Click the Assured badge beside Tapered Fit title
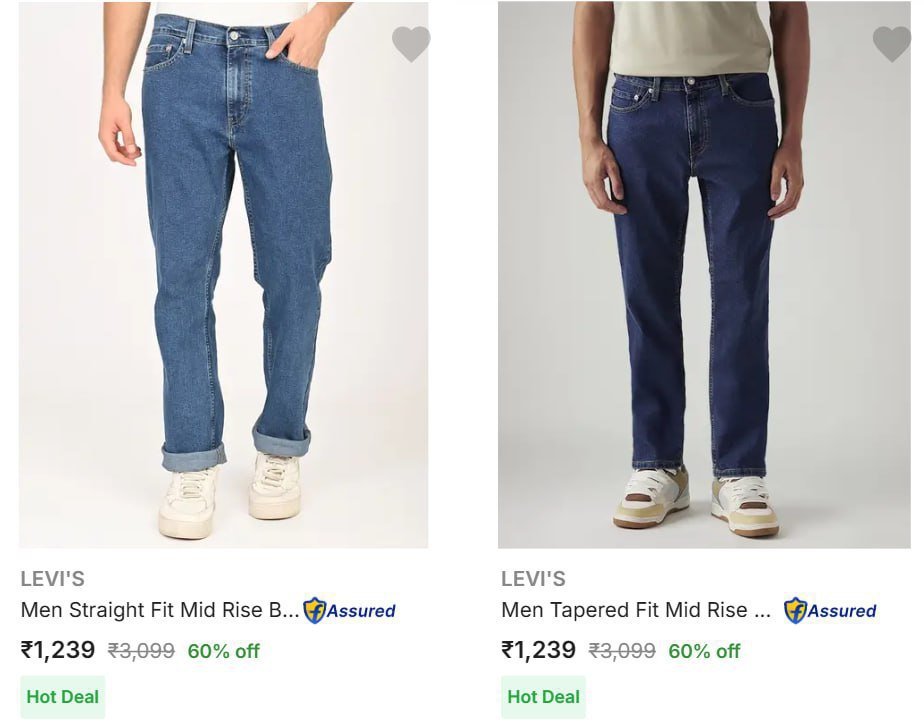The image size is (924, 728). (830, 610)
